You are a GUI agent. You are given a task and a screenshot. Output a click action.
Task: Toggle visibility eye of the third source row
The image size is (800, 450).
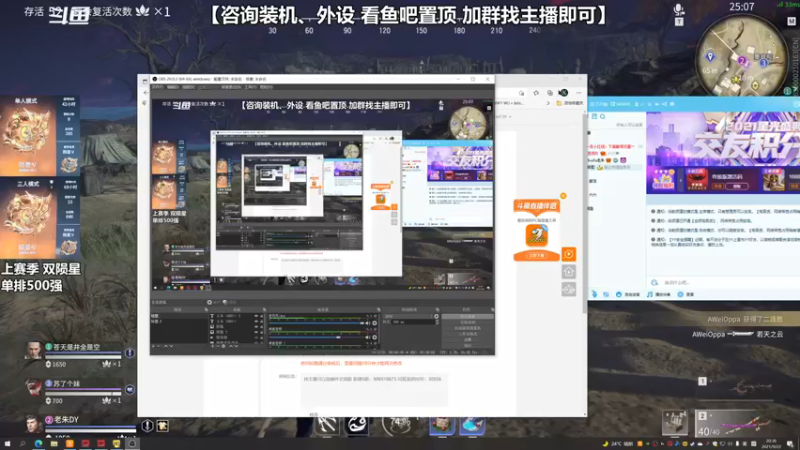(x=256, y=327)
